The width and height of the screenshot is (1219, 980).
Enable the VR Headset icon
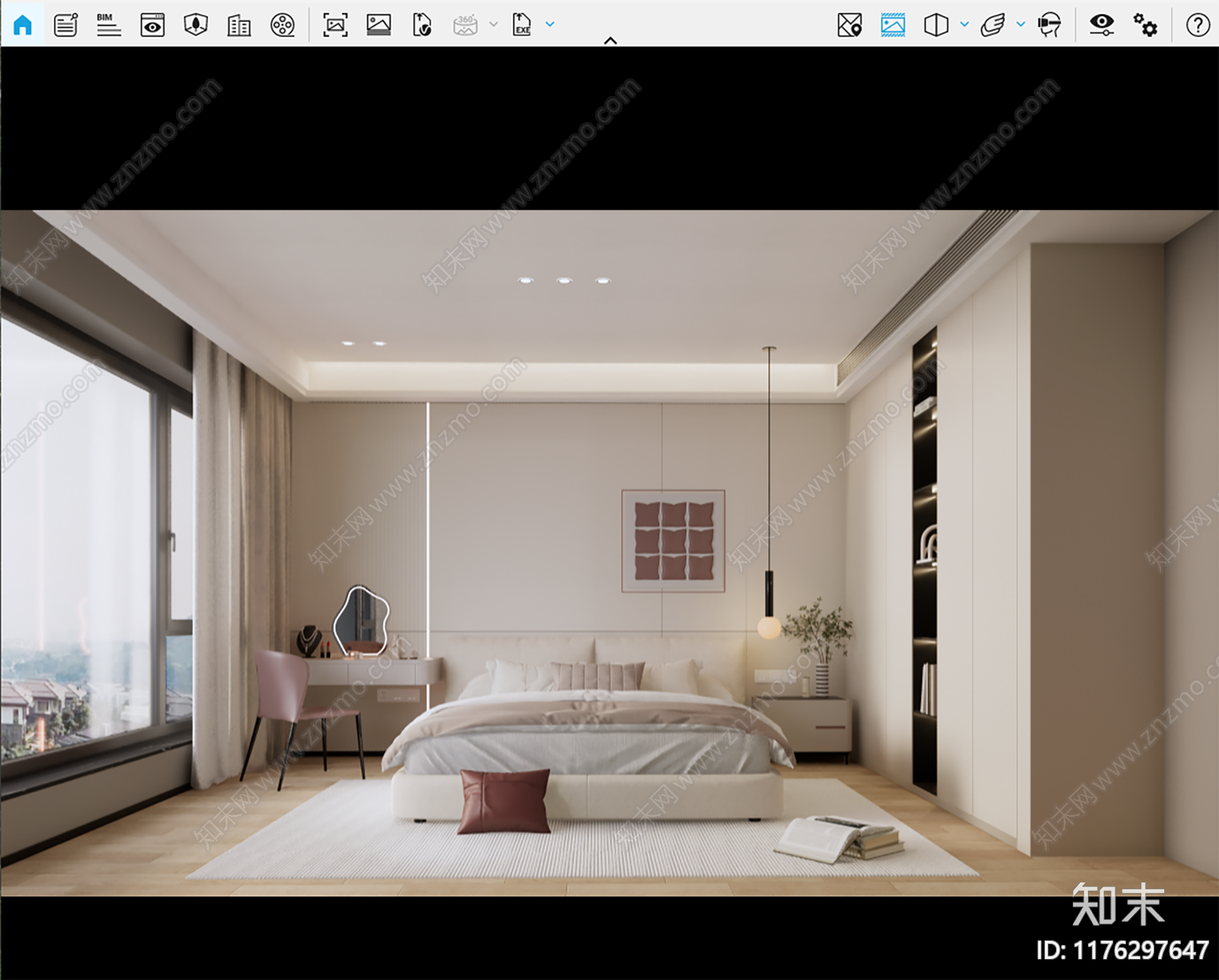[1050, 25]
